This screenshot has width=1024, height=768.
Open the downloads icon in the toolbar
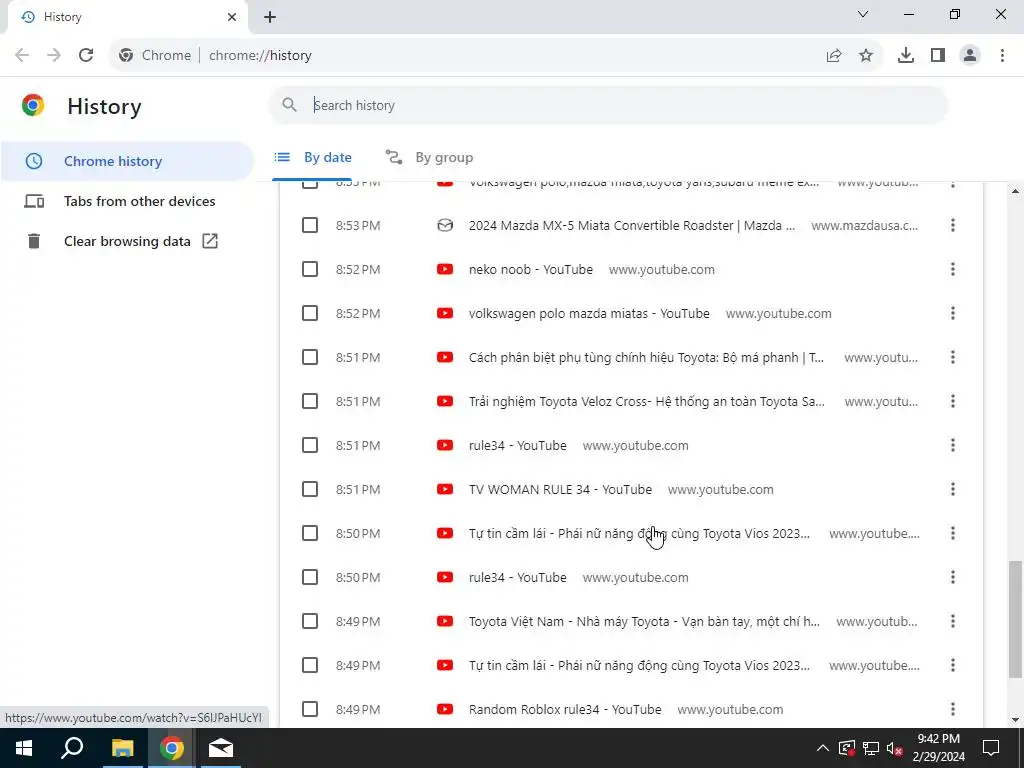coord(906,56)
